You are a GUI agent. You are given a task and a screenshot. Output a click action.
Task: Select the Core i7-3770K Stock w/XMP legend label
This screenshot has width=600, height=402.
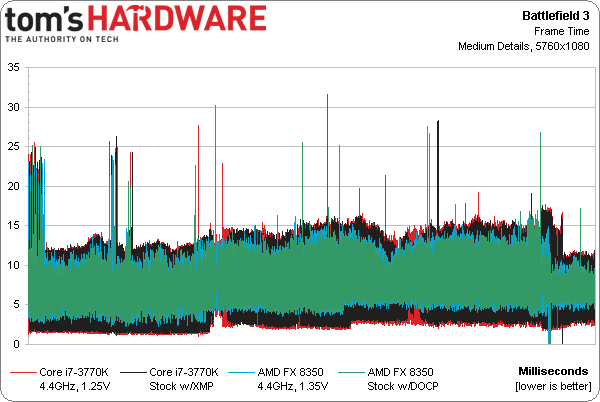184,379
